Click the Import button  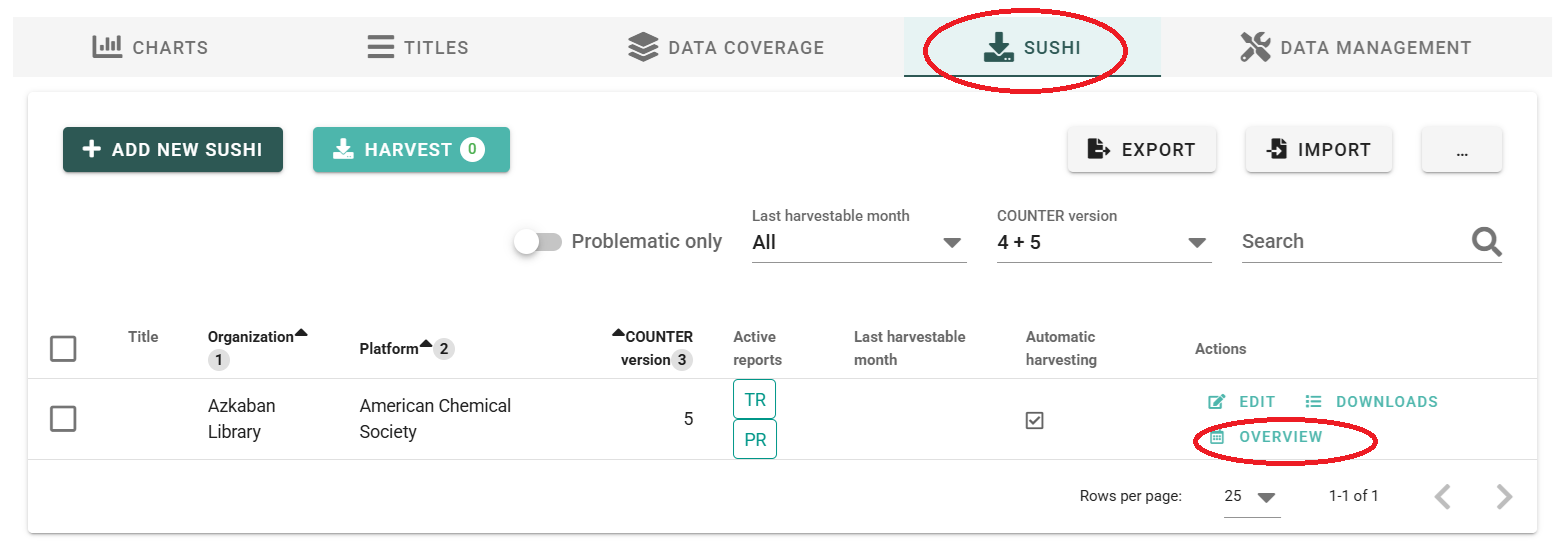(1319, 150)
